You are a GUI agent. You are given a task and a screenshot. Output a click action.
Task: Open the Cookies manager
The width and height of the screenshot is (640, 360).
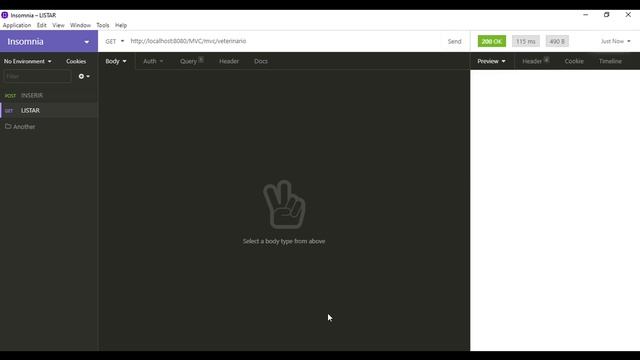click(x=76, y=61)
